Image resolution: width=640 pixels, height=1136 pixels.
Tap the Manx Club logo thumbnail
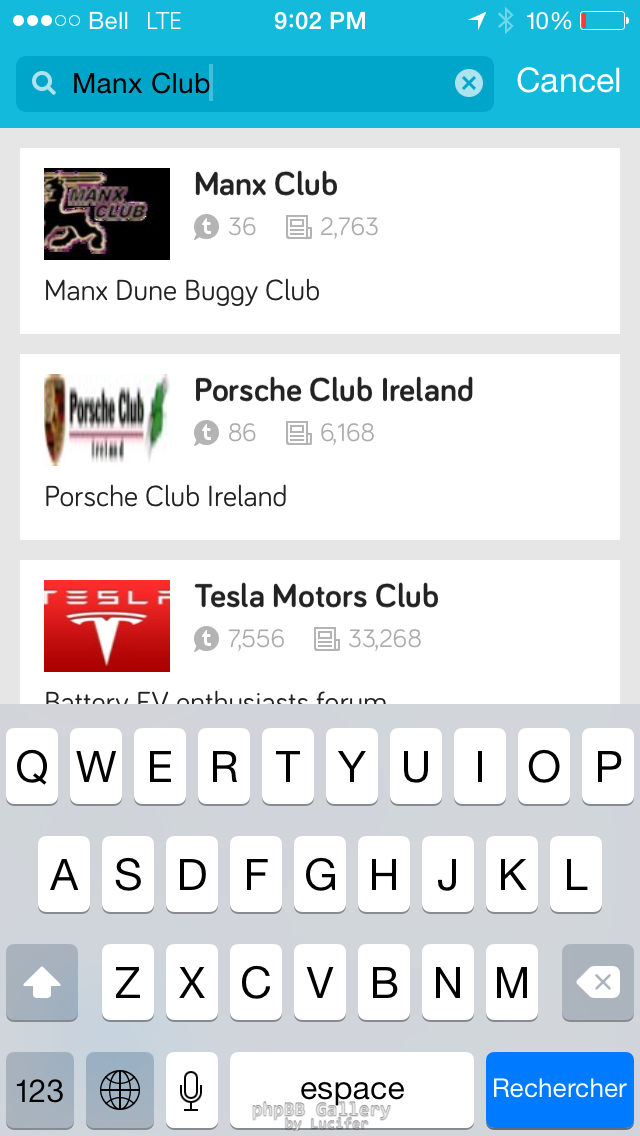107,214
